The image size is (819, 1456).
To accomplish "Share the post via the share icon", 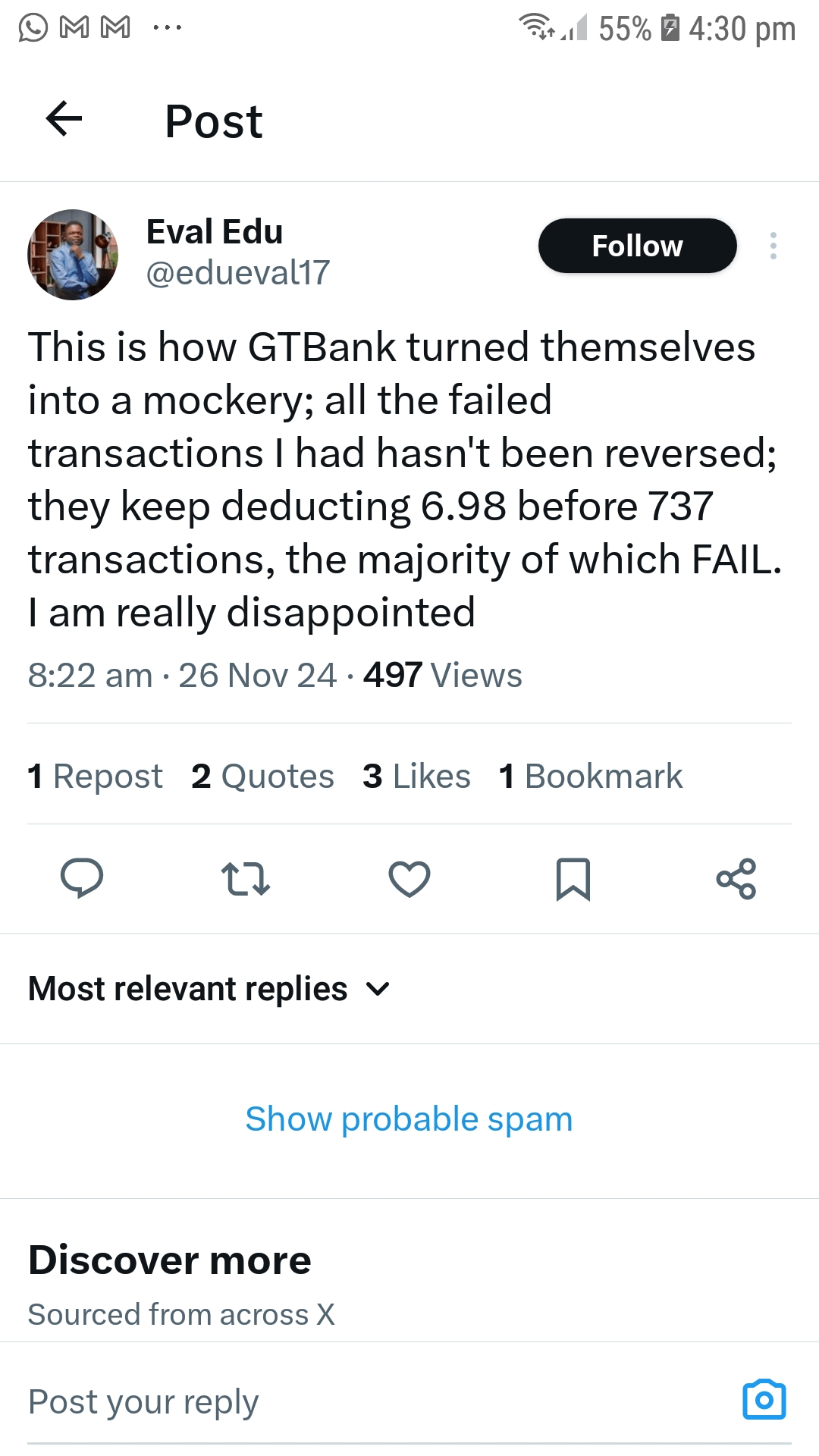I will [x=736, y=880].
